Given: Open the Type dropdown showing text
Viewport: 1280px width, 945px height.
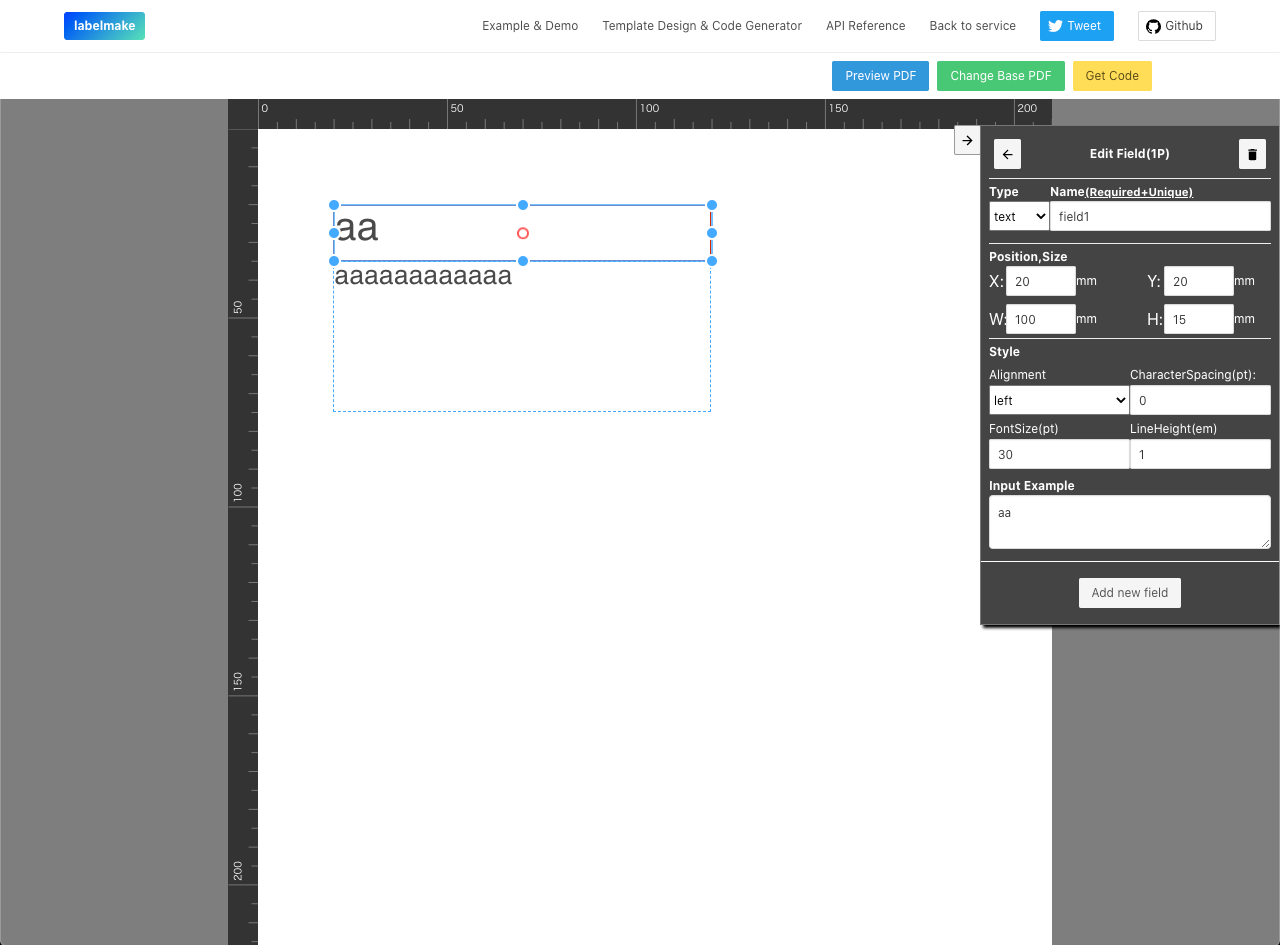Looking at the screenshot, I should [1018, 215].
